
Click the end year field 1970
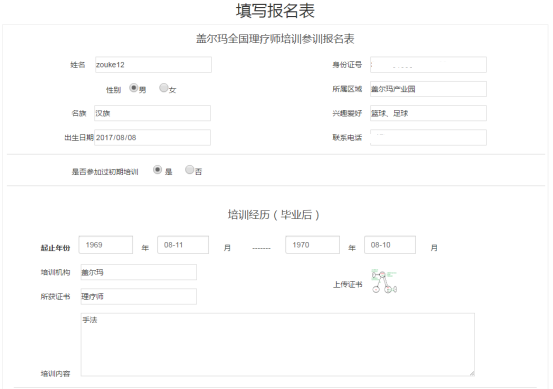[312, 245]
